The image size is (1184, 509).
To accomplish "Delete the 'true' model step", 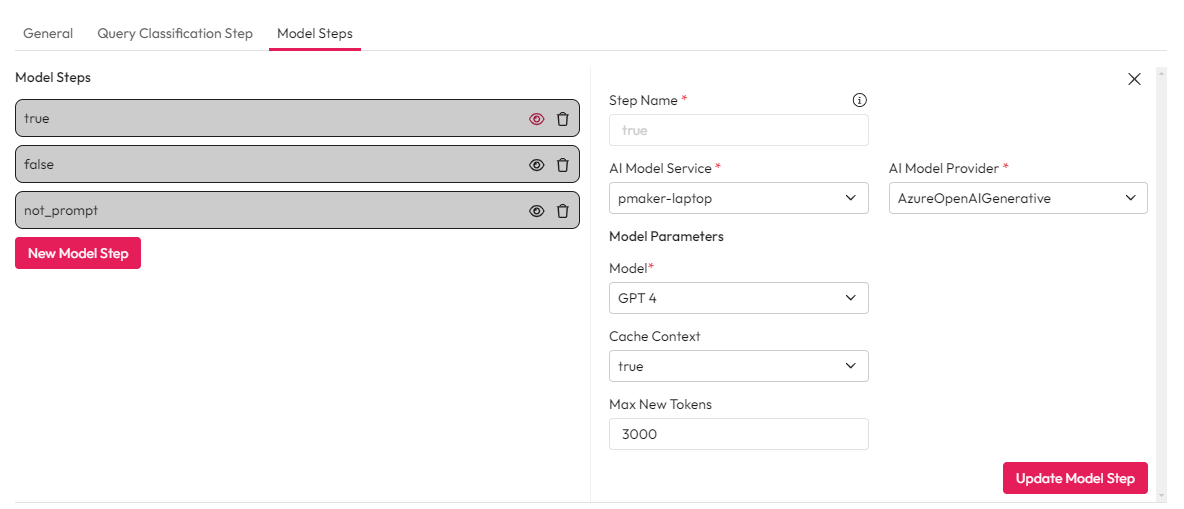I will click(563, 119).
